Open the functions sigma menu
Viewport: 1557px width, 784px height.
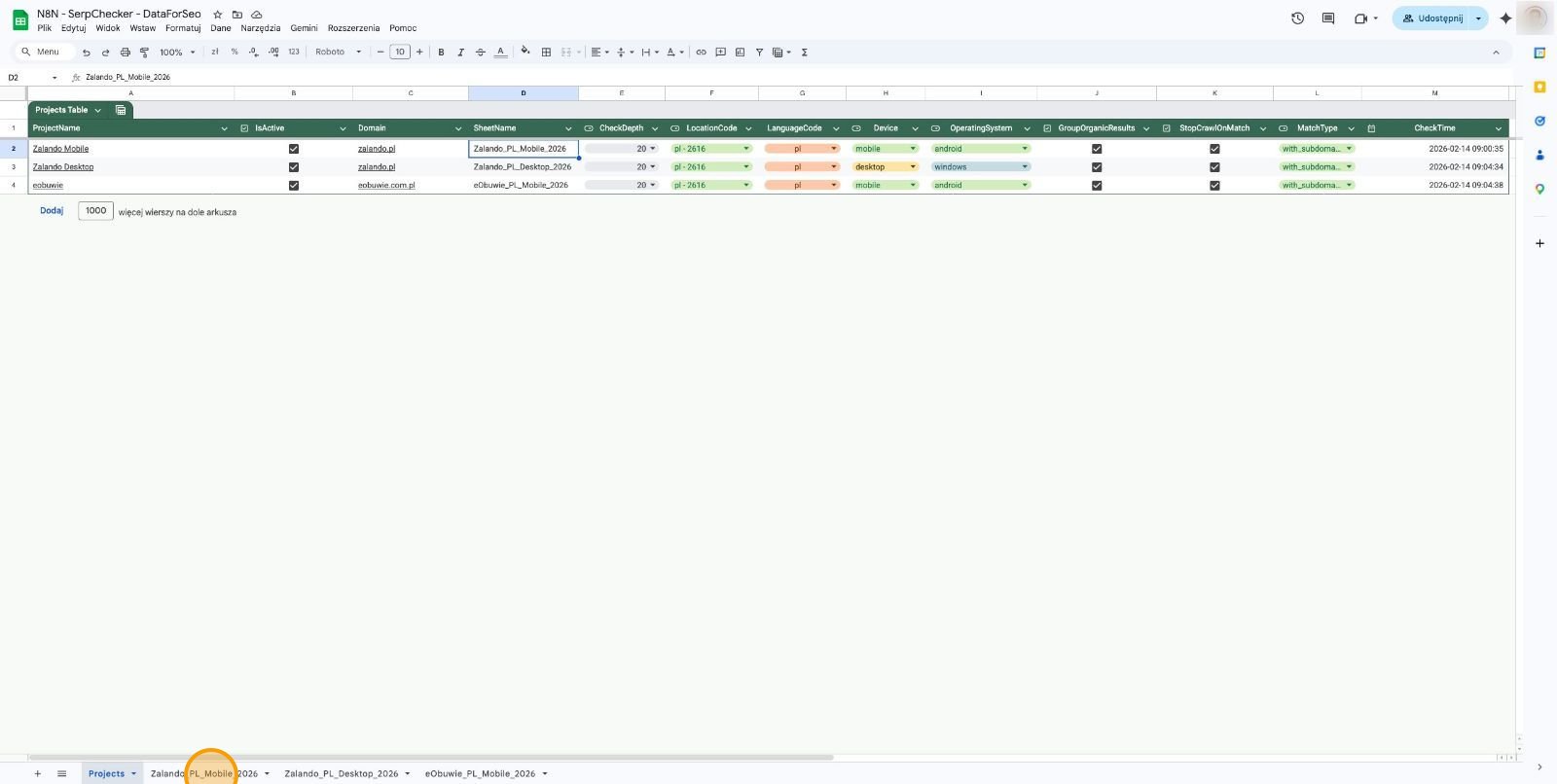click(x=805, y=53)
